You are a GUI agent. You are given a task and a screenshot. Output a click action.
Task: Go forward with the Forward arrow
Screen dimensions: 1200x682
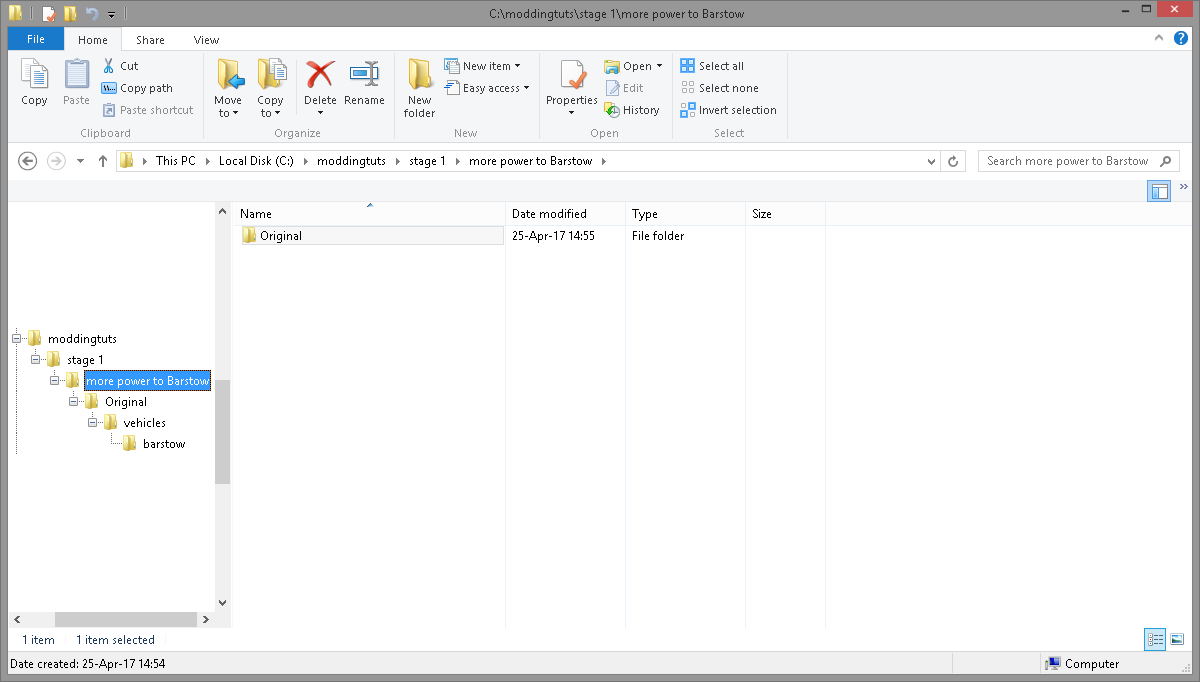click(x=56, y=161)
